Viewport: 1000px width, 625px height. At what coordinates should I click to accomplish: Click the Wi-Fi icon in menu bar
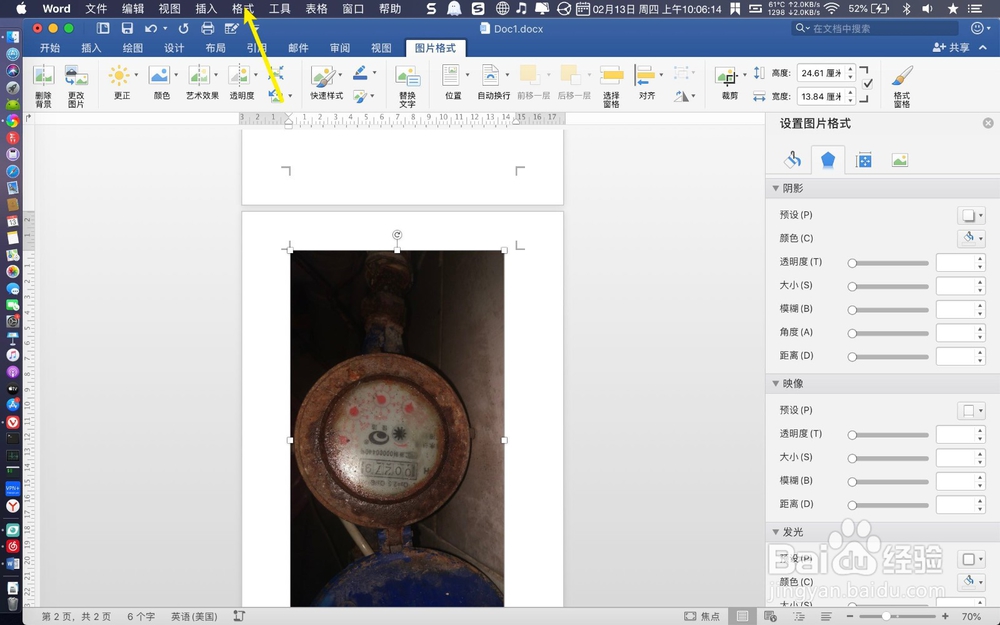pos(831,8)
